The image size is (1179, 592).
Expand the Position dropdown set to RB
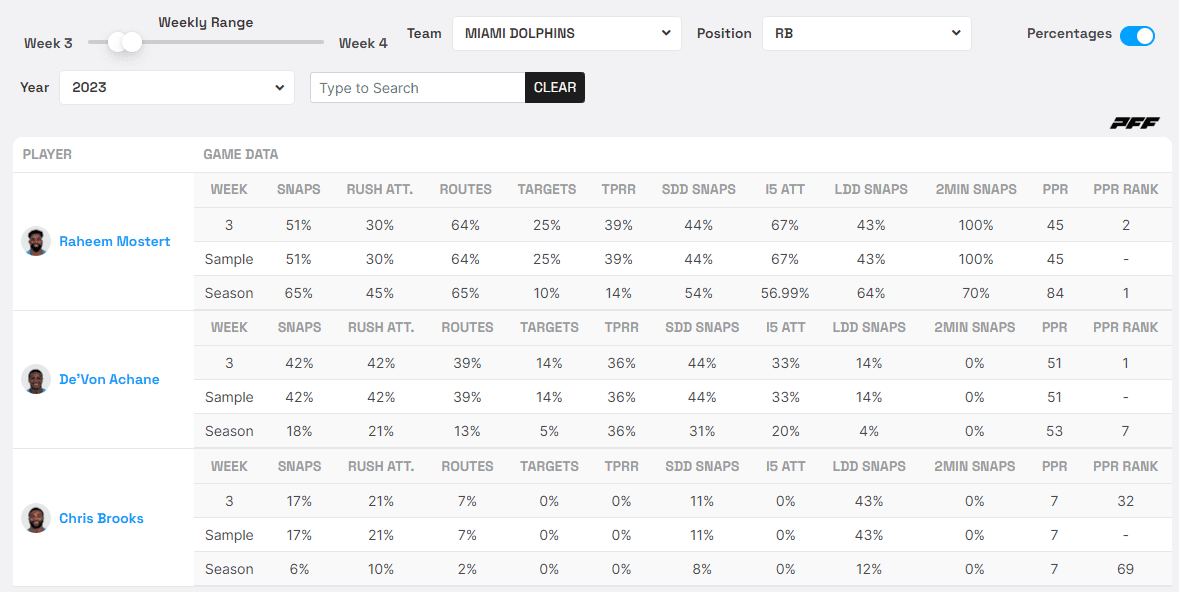click(866, 33)
